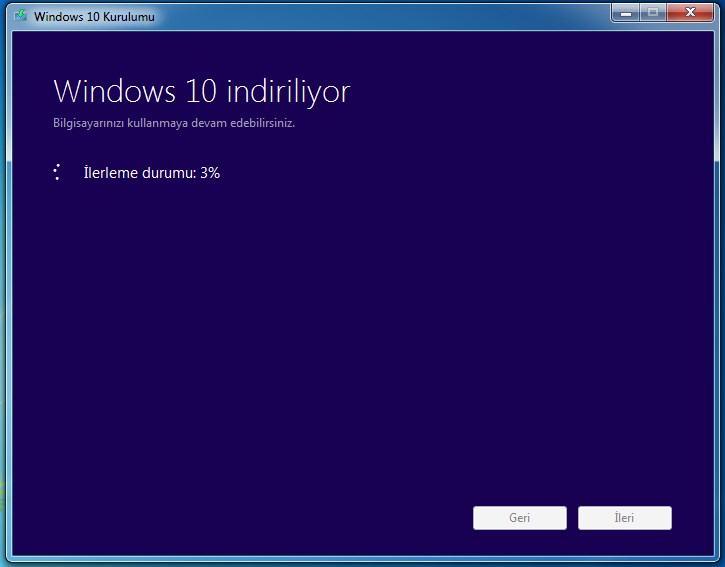
Task: Minimize the Windows 10 Kurulumu window
Action: coord(627,12)
